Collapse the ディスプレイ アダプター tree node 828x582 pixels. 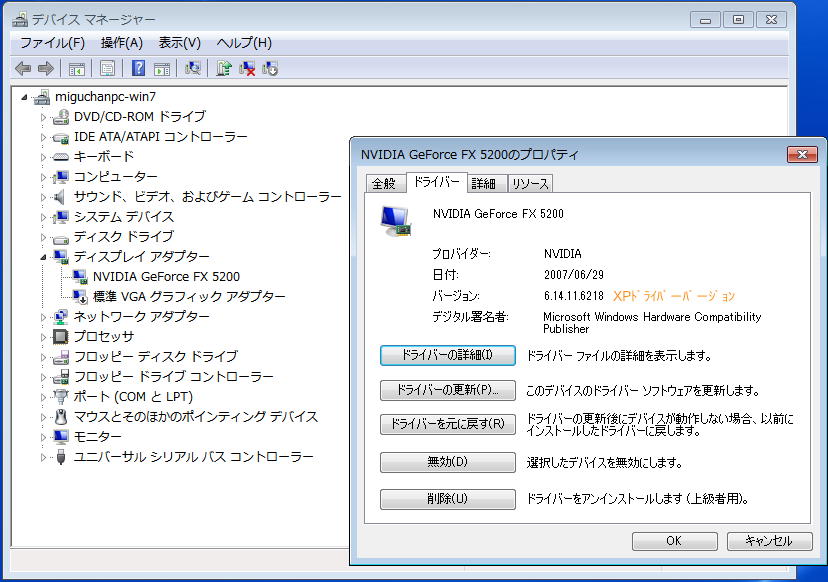43,257
